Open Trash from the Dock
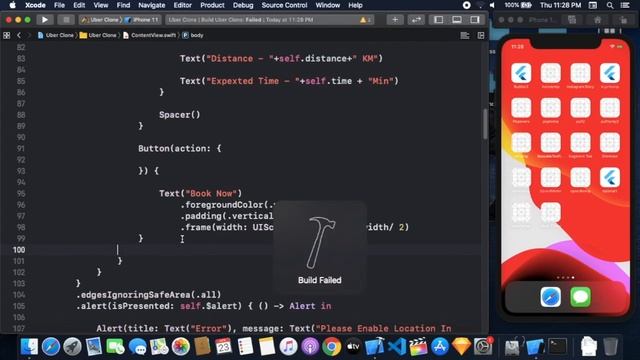 pyautogui.click(x=610, y=347)
